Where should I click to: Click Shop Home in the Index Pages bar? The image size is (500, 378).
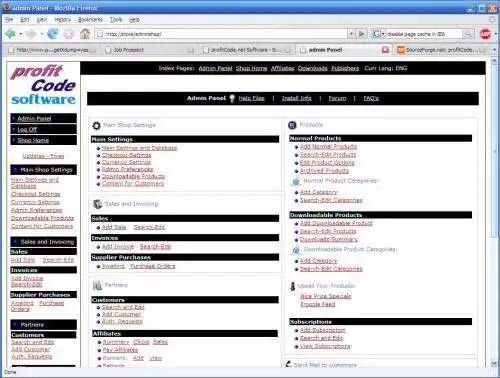click(x=251, y=68)
